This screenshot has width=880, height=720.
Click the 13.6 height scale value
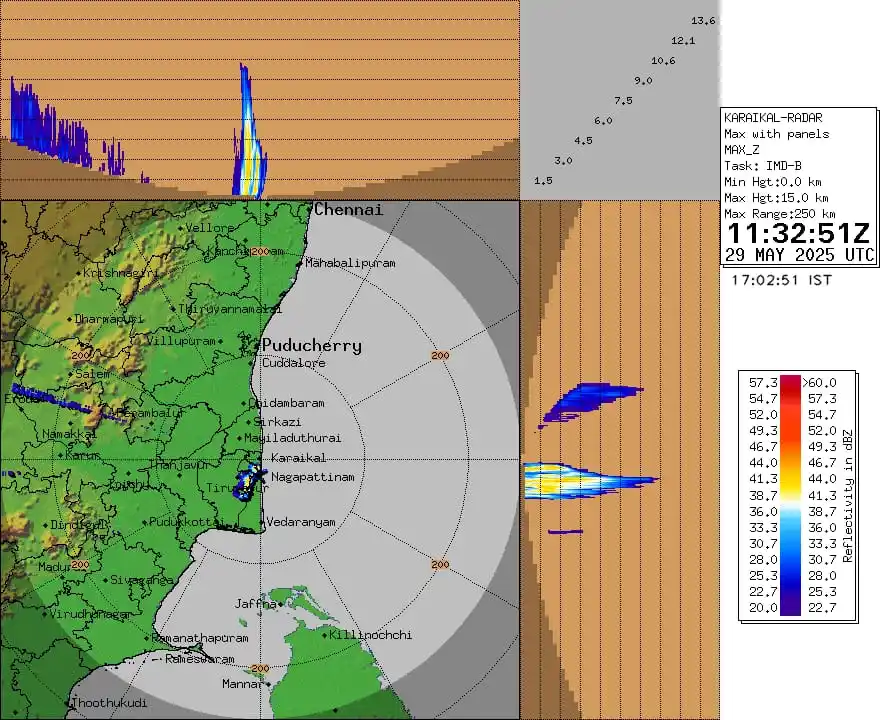pyautogui.click(x=703, y=21)
